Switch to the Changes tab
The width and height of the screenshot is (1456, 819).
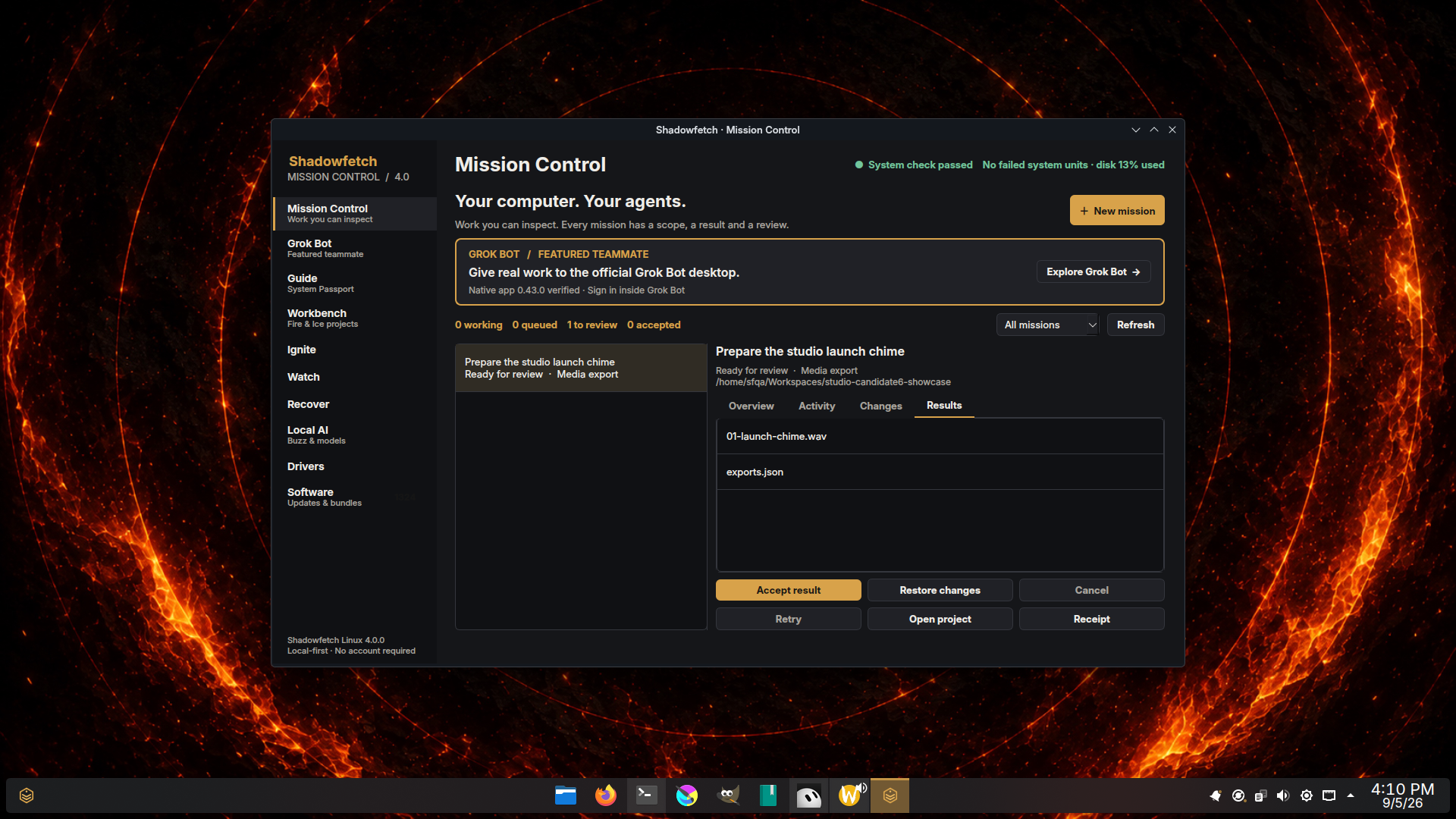[881, 406]
